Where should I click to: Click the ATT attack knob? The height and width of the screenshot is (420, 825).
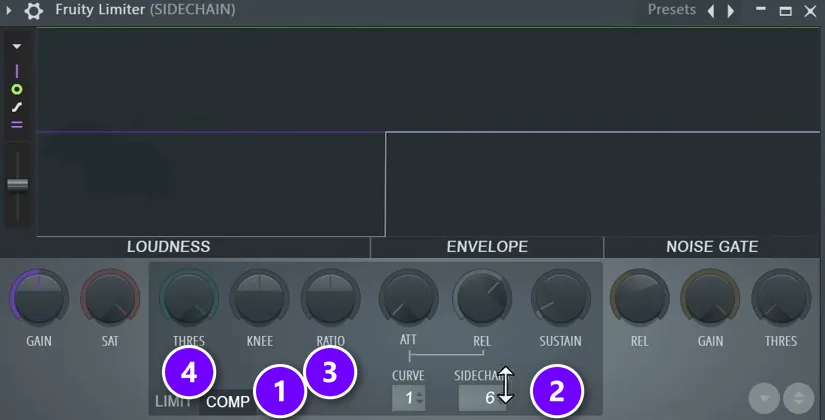pyautogui.click(x=408, y=298)
